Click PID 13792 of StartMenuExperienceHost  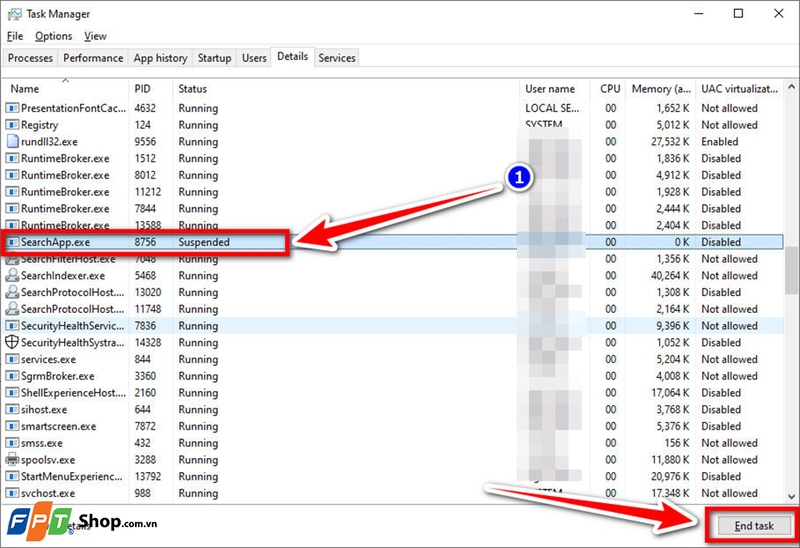[147, 477]
